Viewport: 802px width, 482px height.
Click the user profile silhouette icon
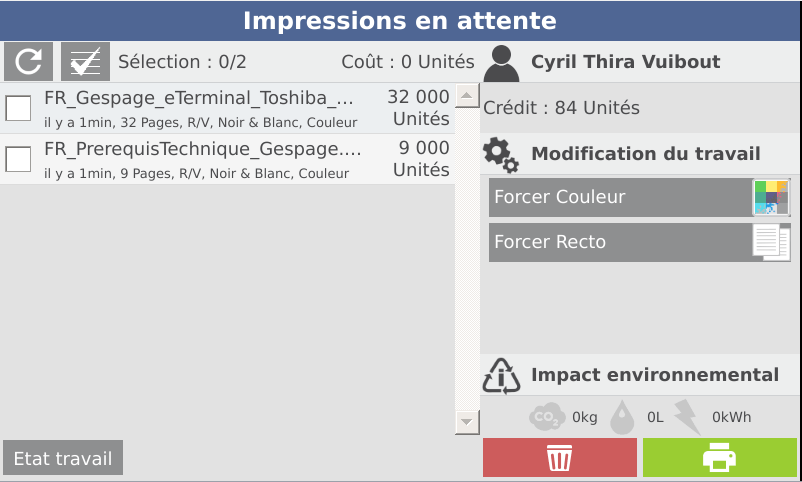(501, 63)
